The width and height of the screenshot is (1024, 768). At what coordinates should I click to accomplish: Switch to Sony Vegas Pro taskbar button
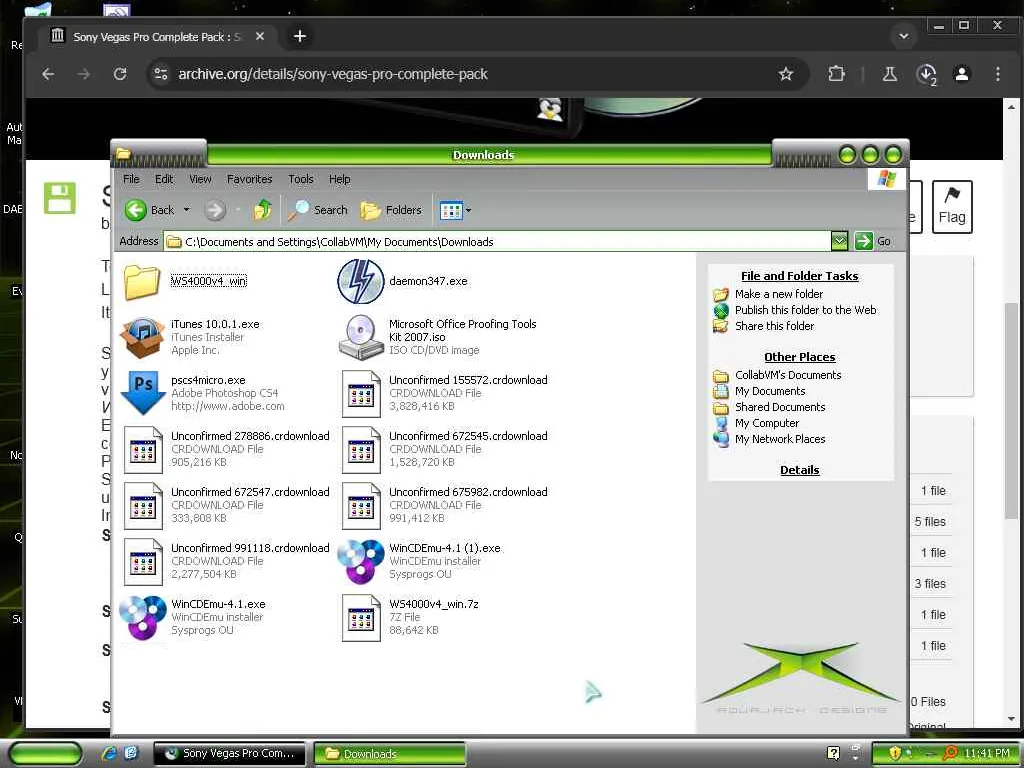(230, 753)
